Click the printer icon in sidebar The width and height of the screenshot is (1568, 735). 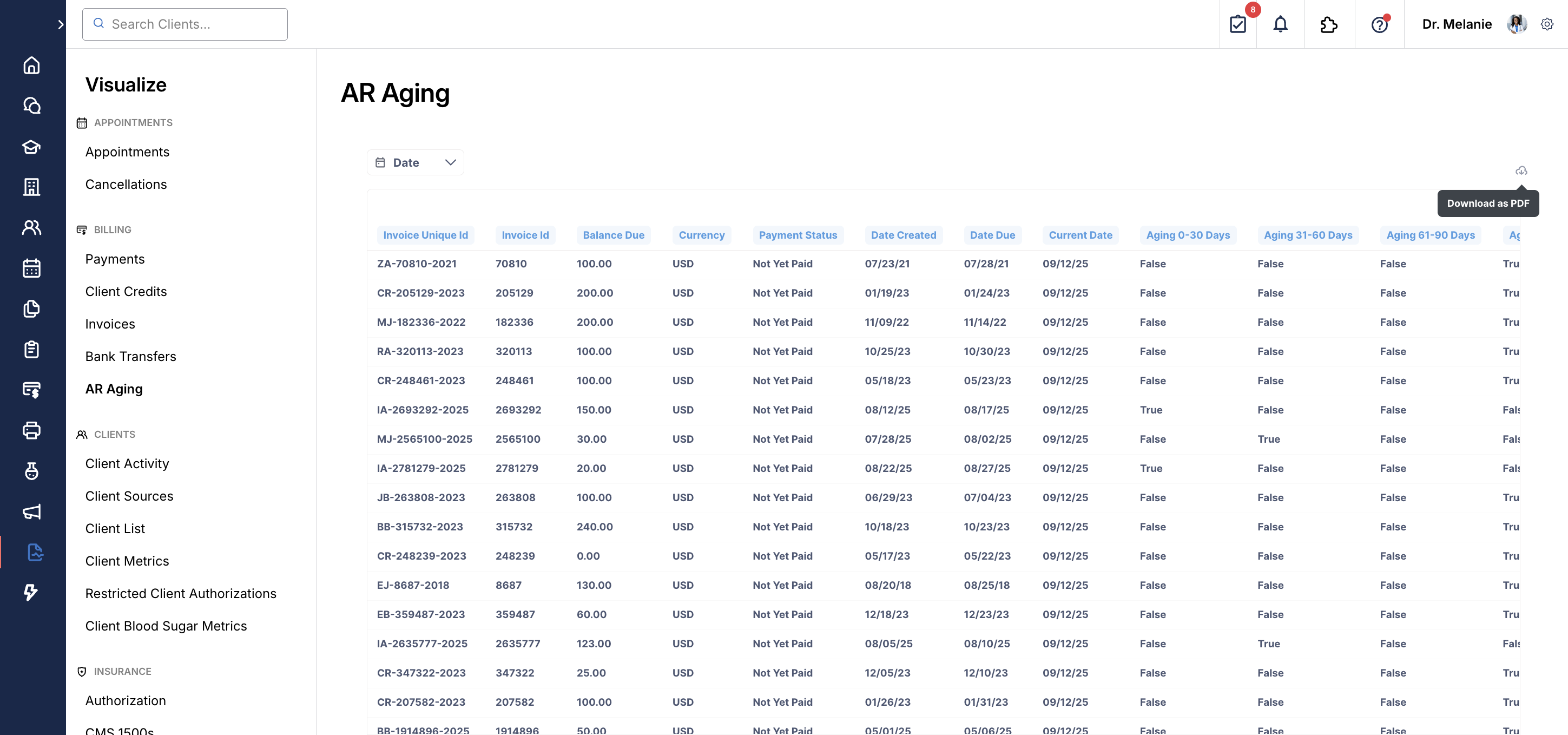[31, 430]
